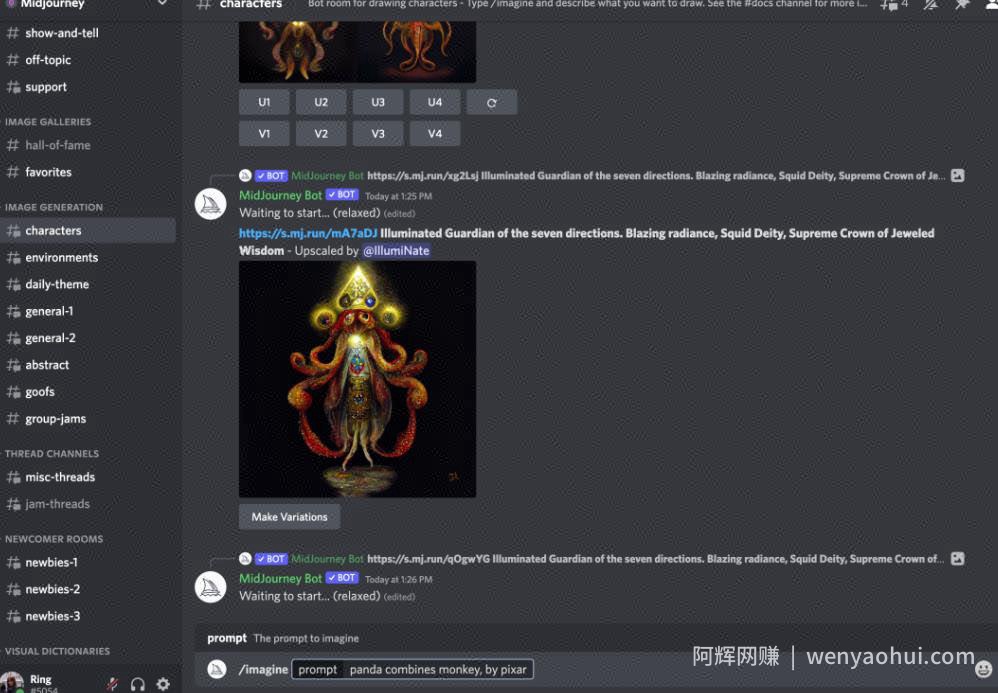998x693 pixels.
Task: Click the re-roll refresh icon button
Action: (x=491, y=102)
